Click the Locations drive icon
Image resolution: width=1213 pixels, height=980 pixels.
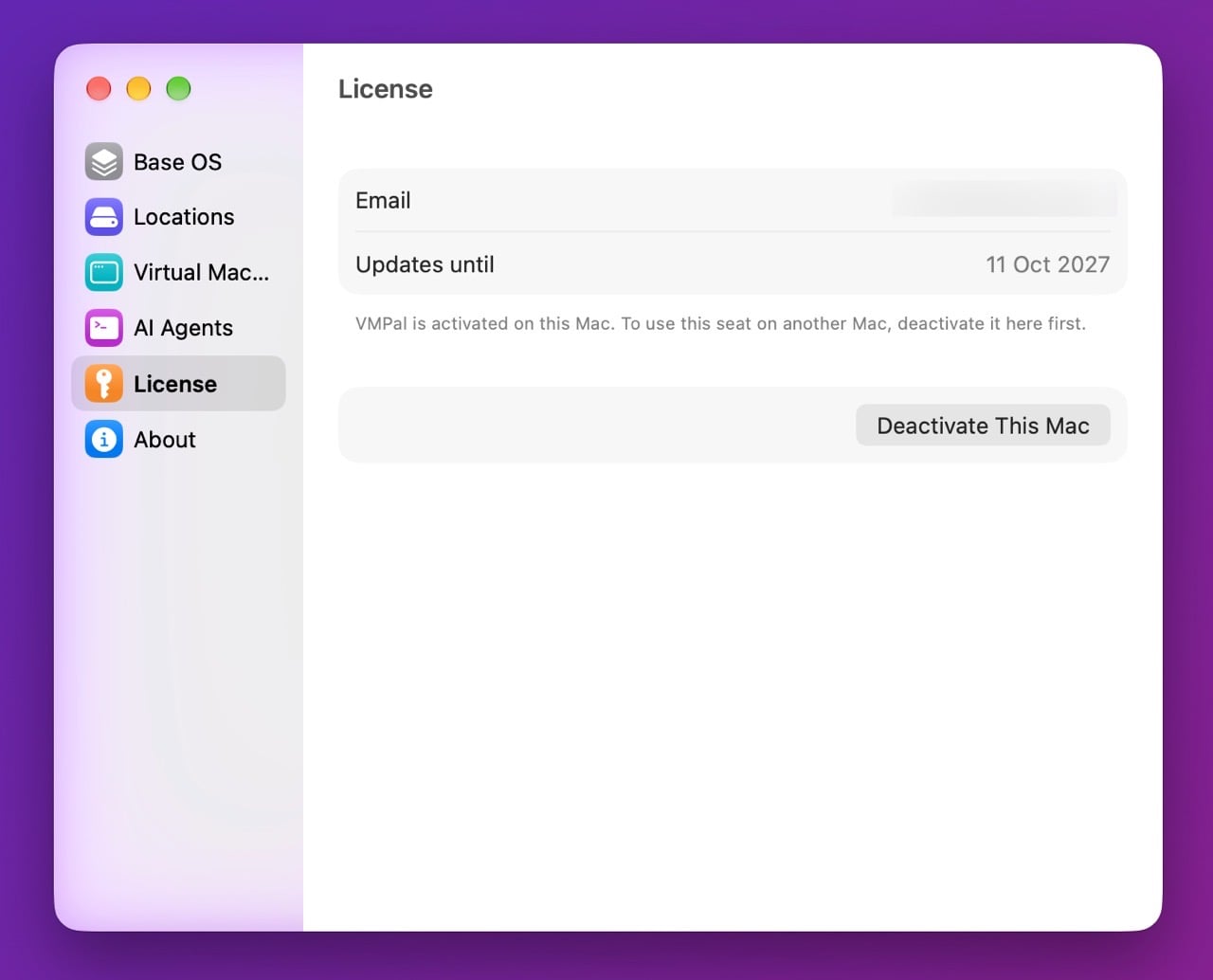(x=103, y=217)
